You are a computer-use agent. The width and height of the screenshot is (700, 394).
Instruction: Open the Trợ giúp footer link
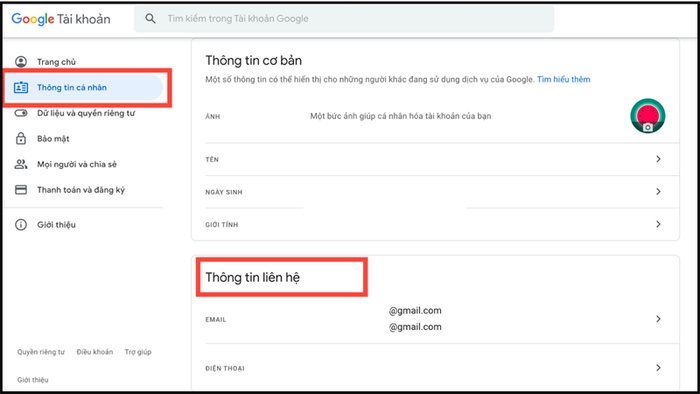click(138, 352)
